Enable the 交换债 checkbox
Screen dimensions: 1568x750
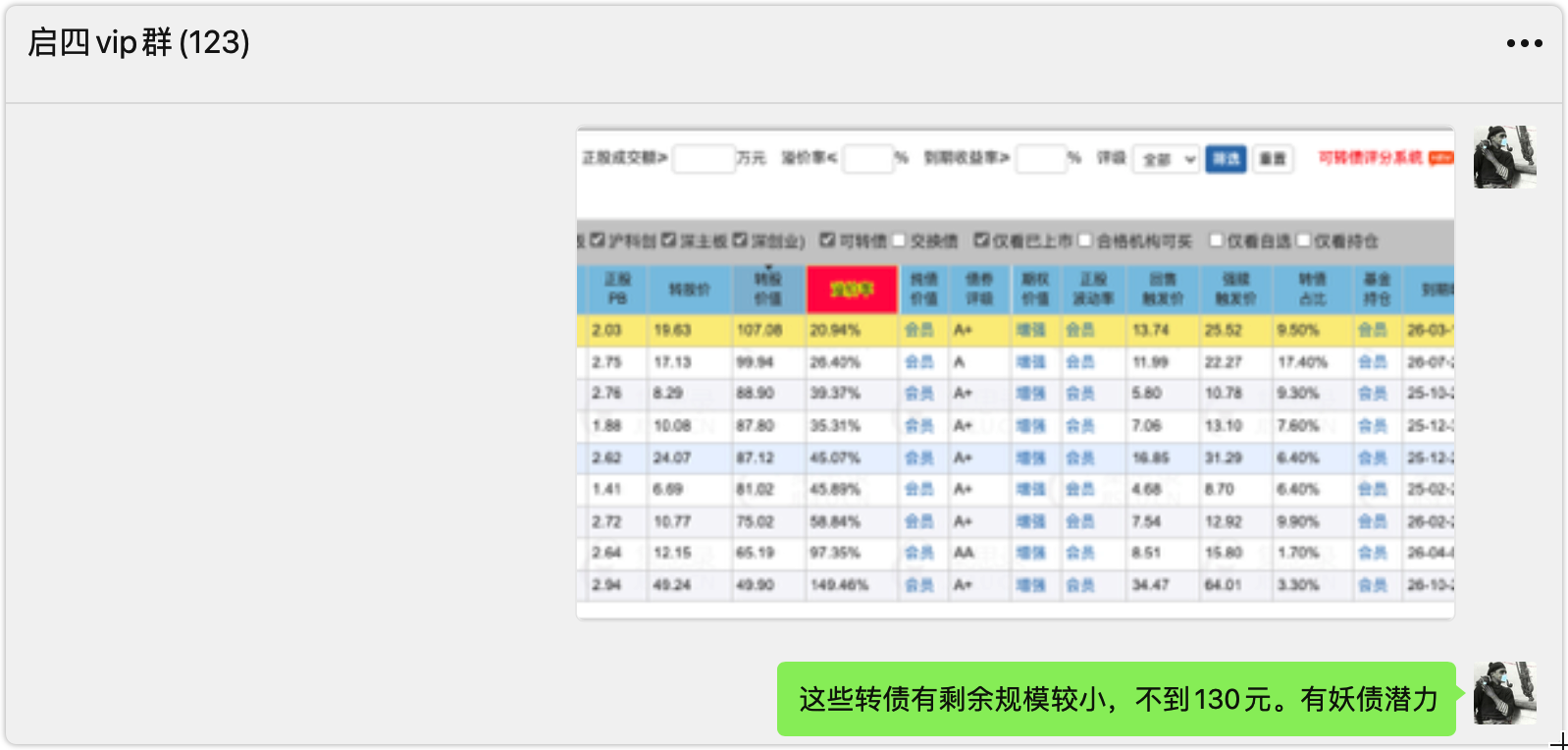pos(899,241)
